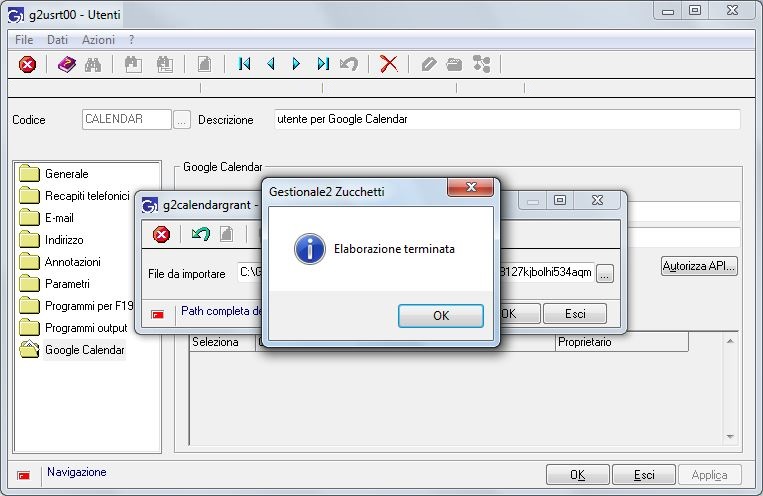
Task: Click the document page toolbar icon
Action: point(204,64)
